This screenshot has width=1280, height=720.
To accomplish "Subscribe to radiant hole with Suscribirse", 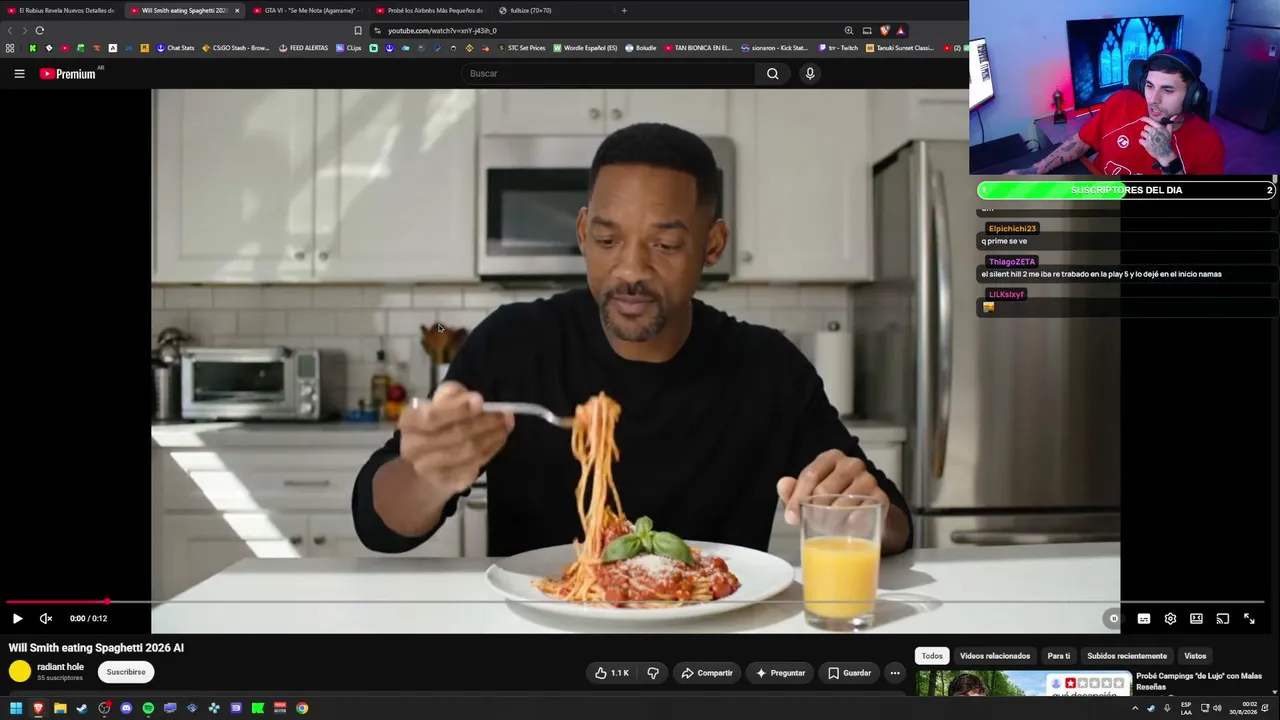I will click(x=126, y=672).
